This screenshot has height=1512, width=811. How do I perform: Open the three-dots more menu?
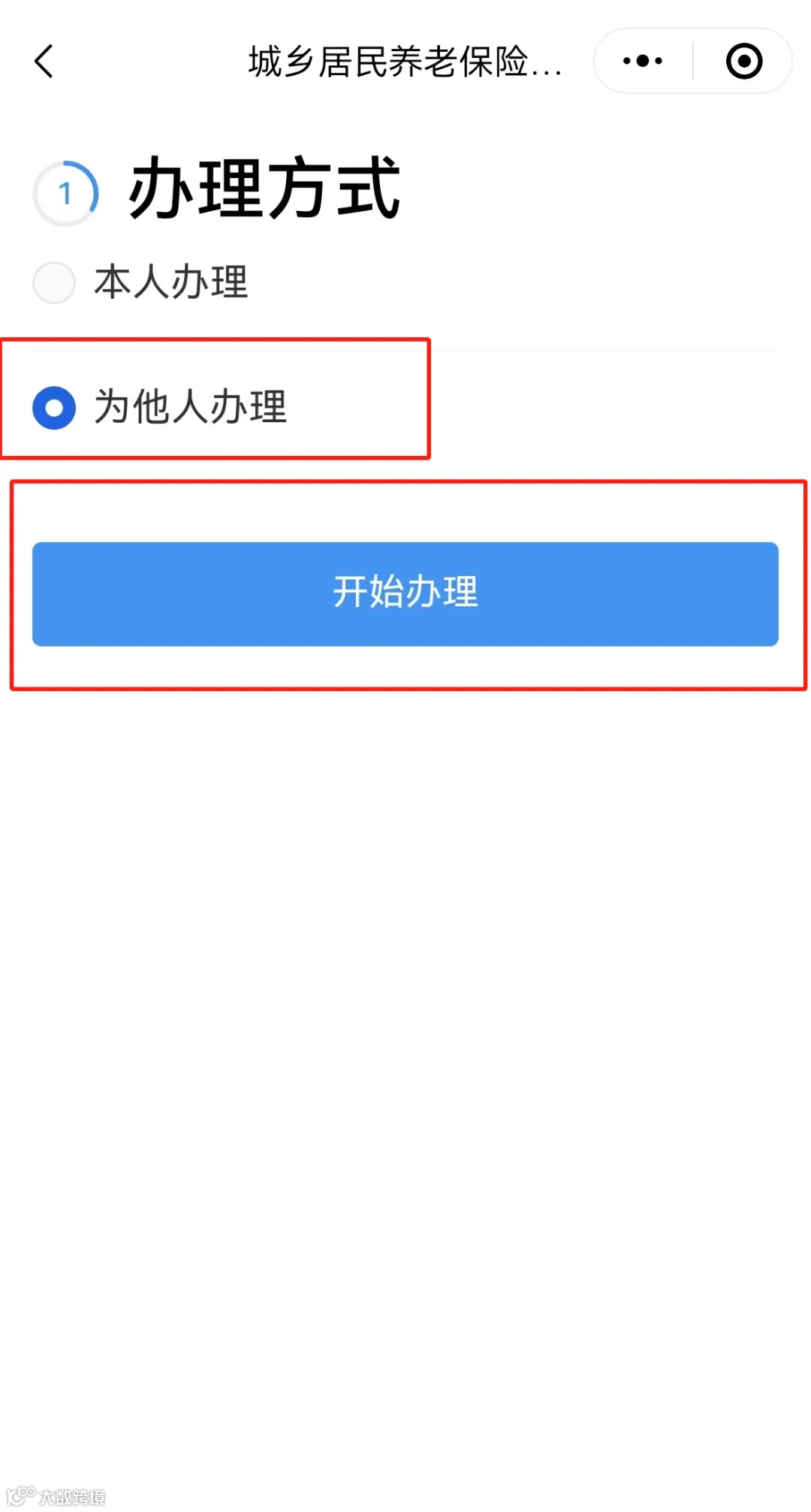click(x=643, y=61)
